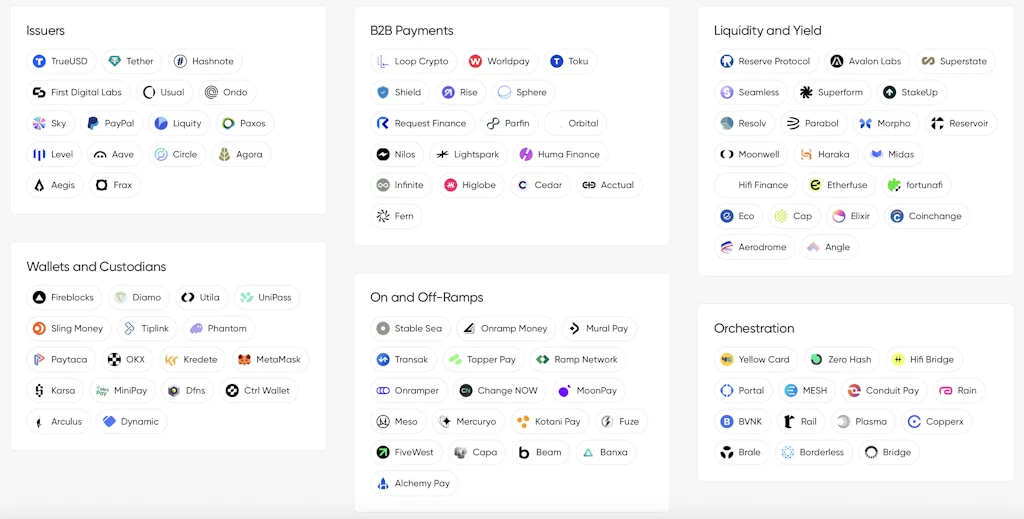The width and height of the screenshot is (1024, 519).
Task: Select the Huma Finance chip
Action: pyautogui.click(x=559, y=154)
